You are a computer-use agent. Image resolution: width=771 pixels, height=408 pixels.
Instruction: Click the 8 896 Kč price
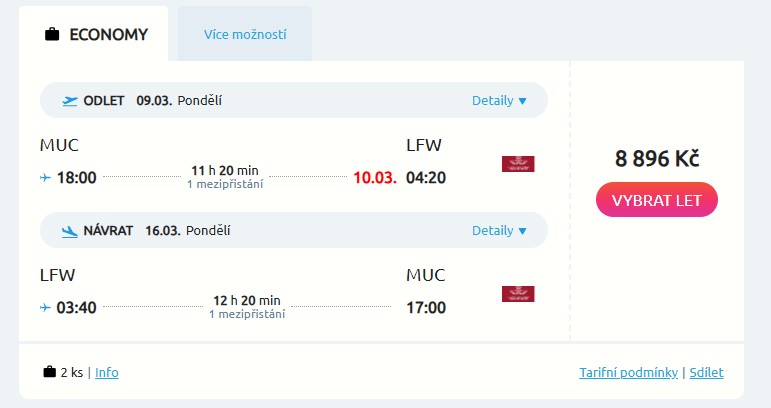(x=656, y=159)
